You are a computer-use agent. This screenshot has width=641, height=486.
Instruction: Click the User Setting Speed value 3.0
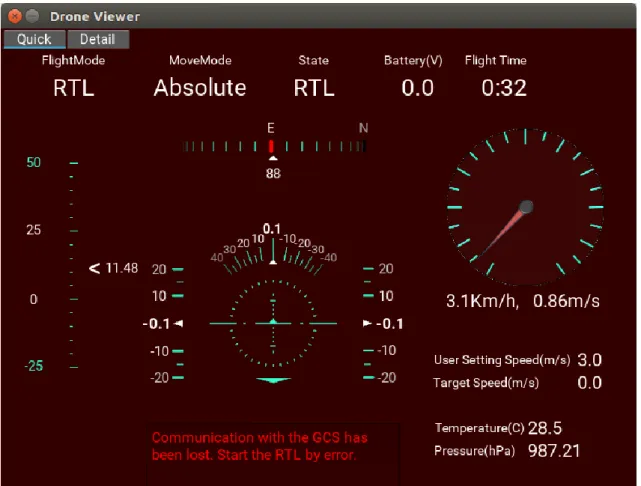tap(589, 360)
